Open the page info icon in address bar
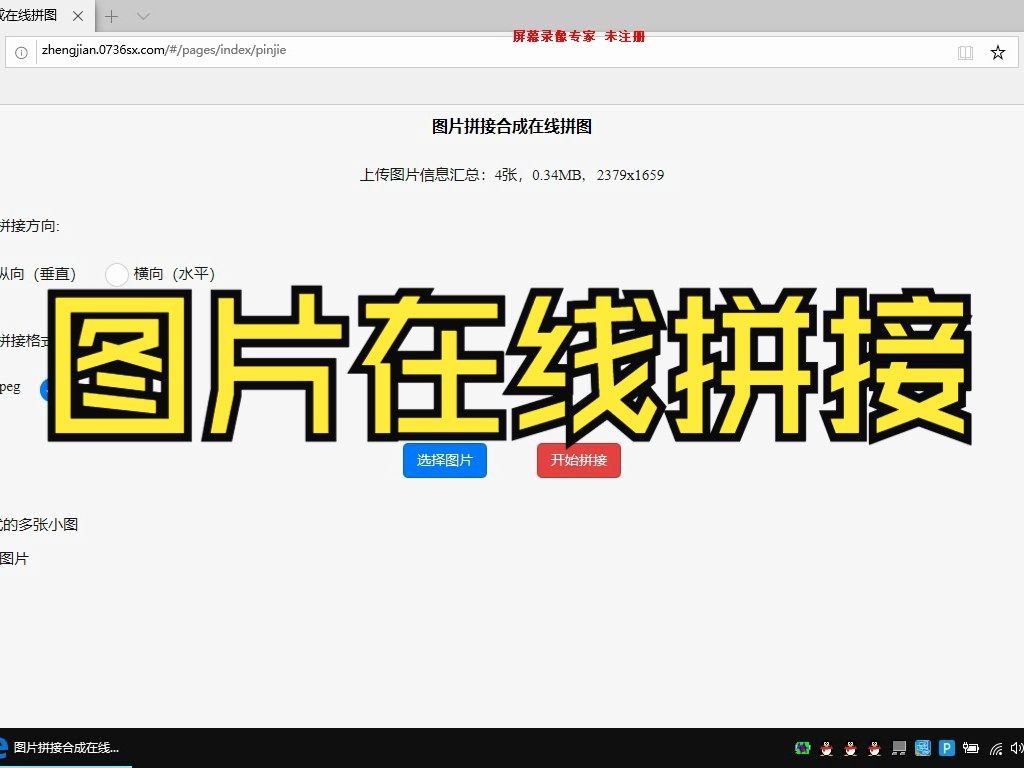The image size is (1024, 768). 21,52
